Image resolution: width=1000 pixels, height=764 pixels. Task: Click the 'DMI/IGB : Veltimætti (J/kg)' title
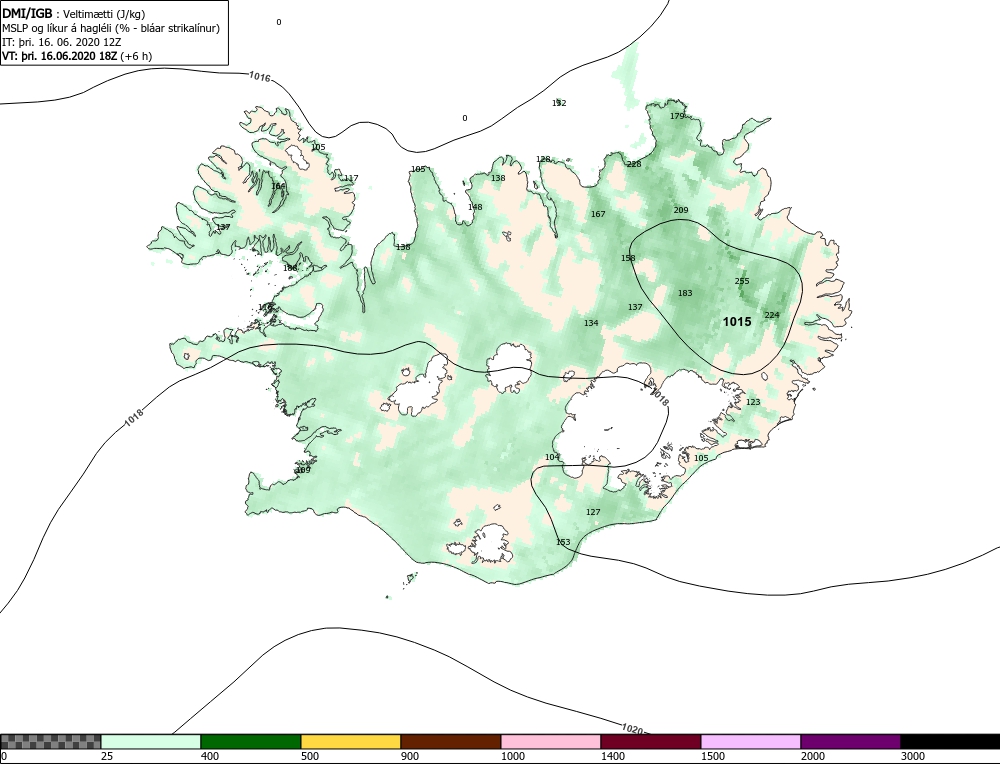coord(74,14)
